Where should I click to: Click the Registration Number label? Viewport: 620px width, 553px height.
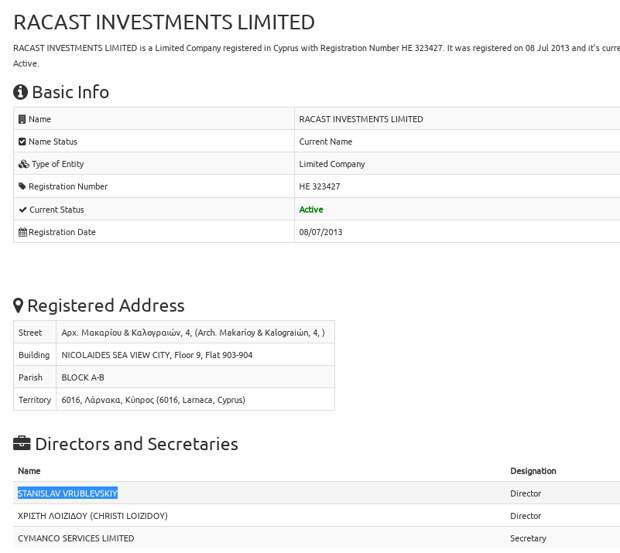coord(68,187)
